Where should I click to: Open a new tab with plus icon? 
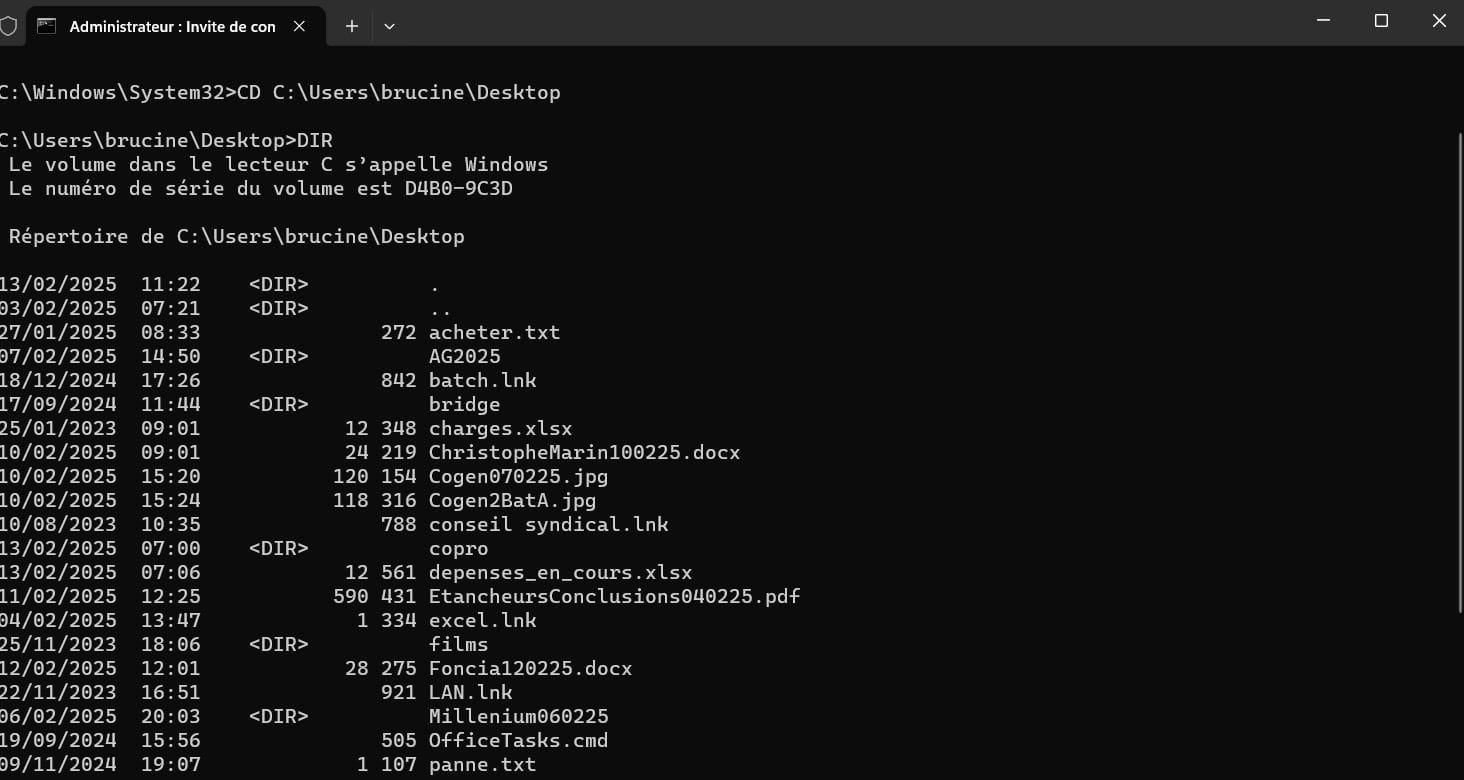351,26
